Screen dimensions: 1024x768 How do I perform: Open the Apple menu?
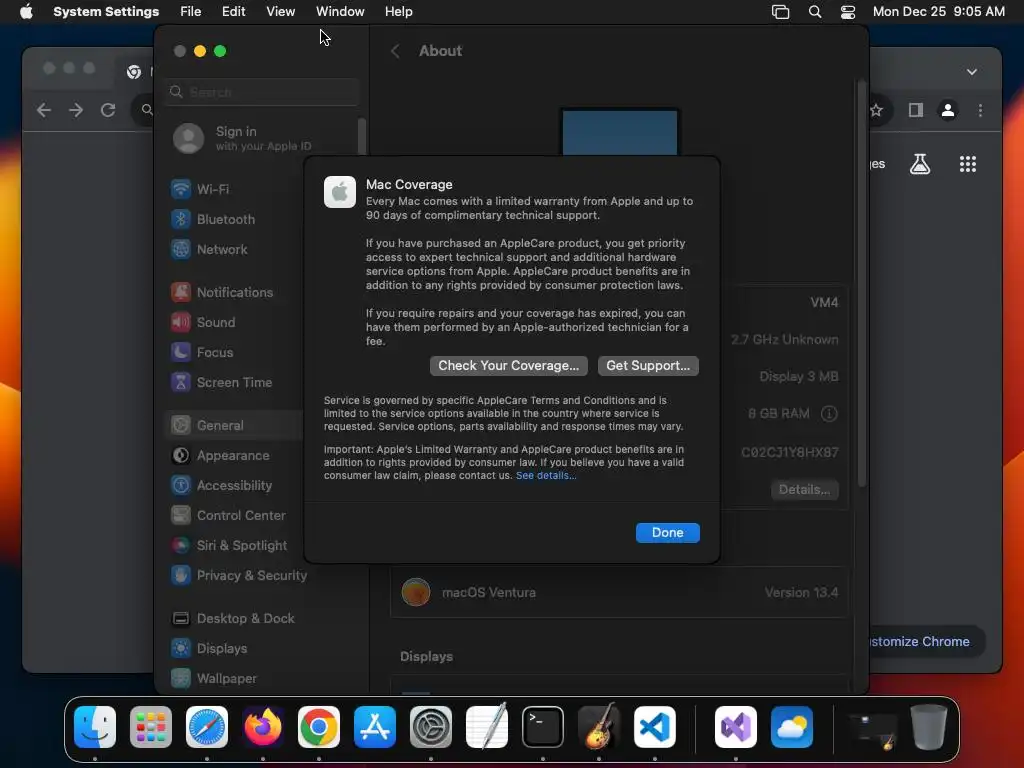click(x=26, y=12)
